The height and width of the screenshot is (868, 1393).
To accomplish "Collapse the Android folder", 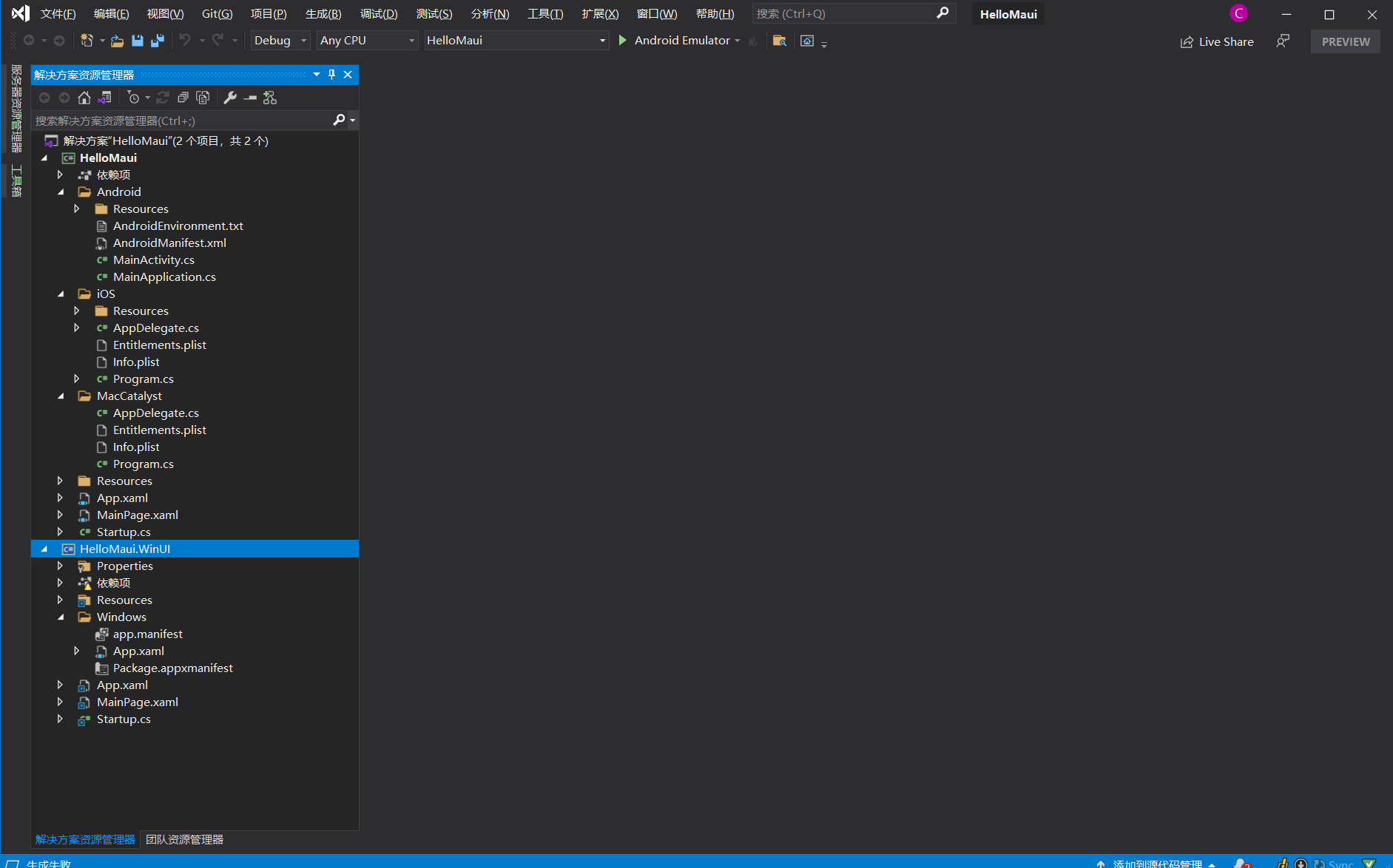I will [x=61, y=192].
